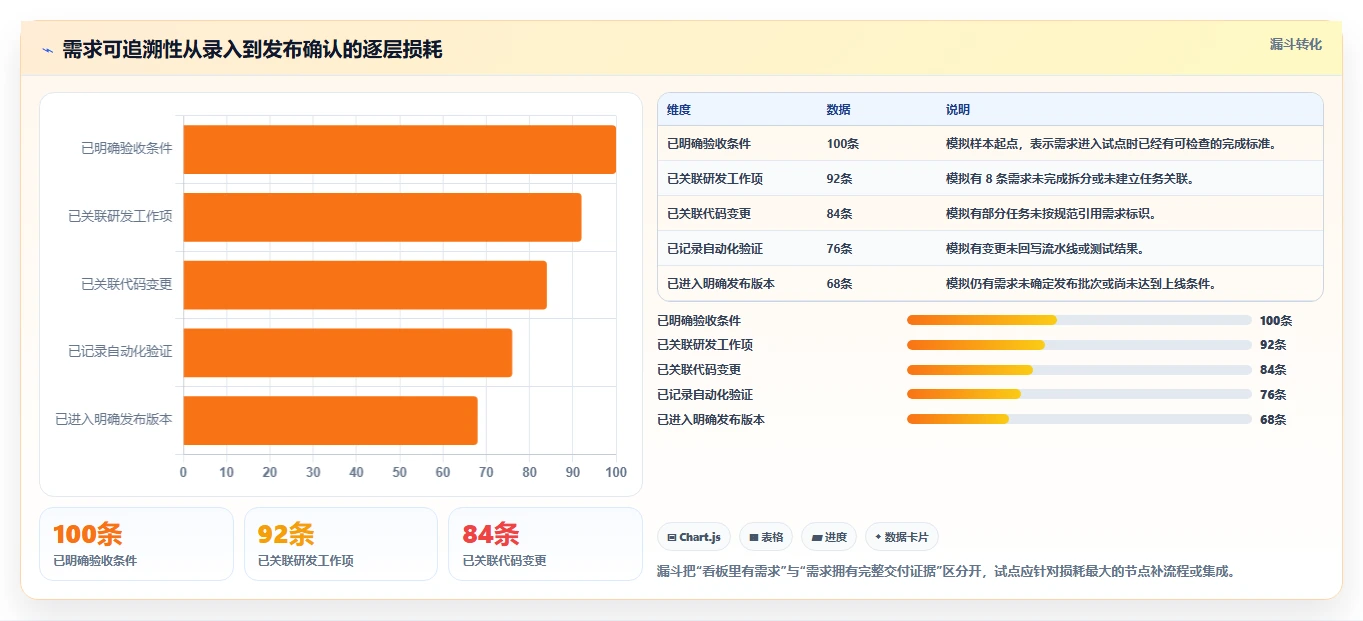Click the 数据卡片 chip
The image size is (1363, 621).
[x=901, y=537]
